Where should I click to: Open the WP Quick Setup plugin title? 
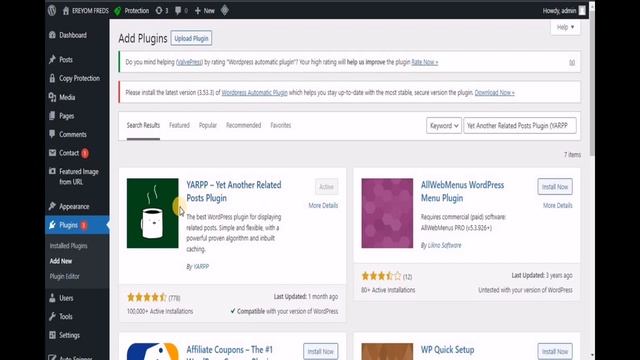point(448,350)
